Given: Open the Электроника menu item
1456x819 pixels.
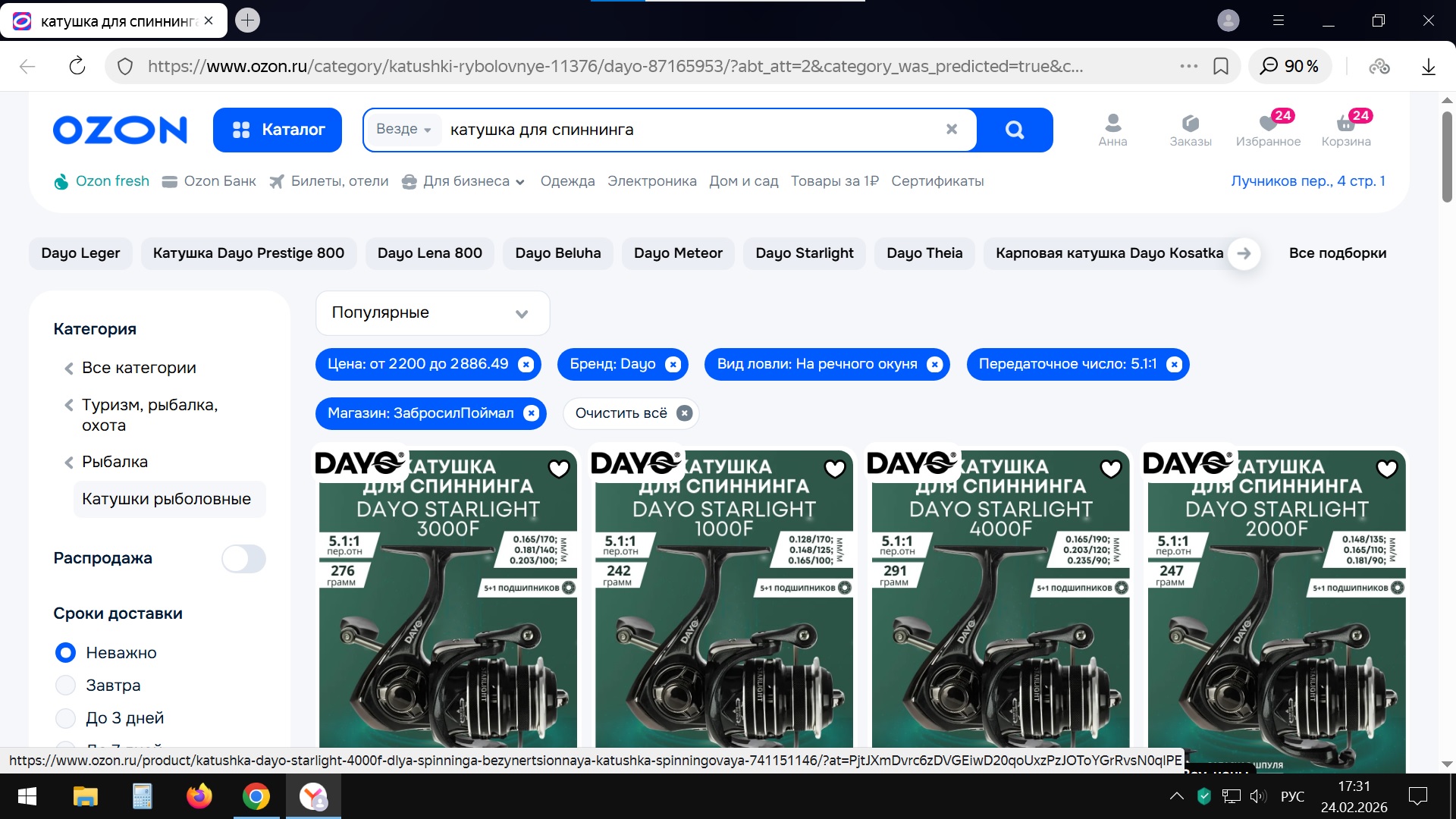Looking at the screenshot, I should 651,181.
